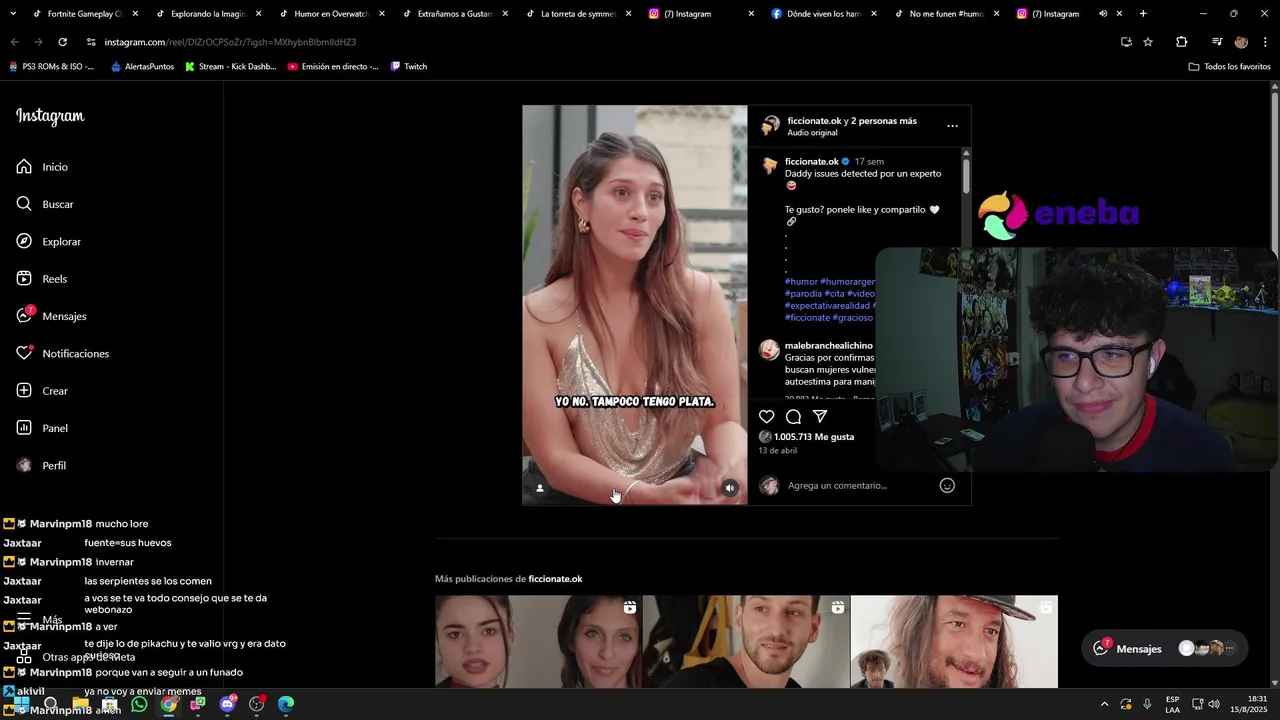The image size is (1280, 720).
Task: Close the Fortnite Gameplay tab
Action: point(135,14)
